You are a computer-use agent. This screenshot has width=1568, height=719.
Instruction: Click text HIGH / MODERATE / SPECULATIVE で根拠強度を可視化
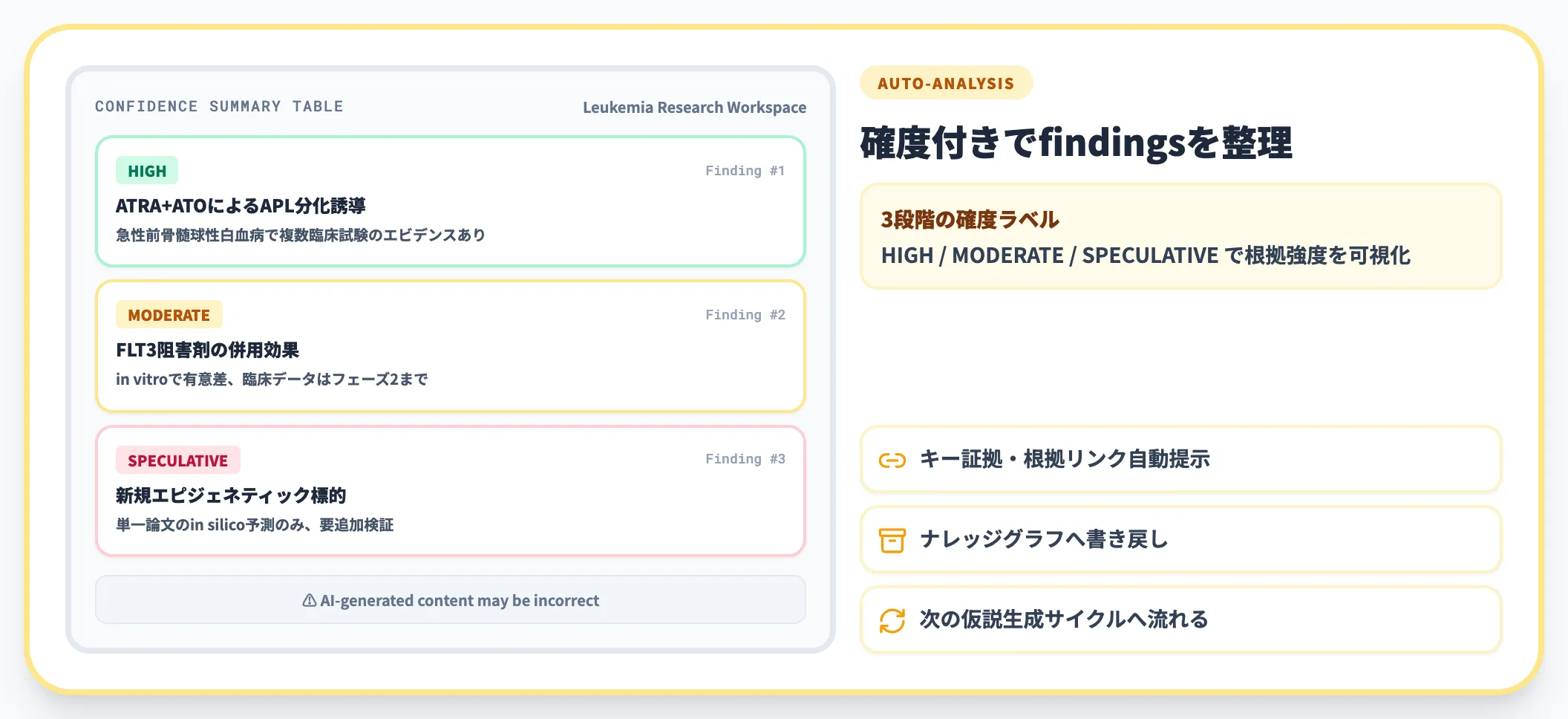coord(1146,256)
